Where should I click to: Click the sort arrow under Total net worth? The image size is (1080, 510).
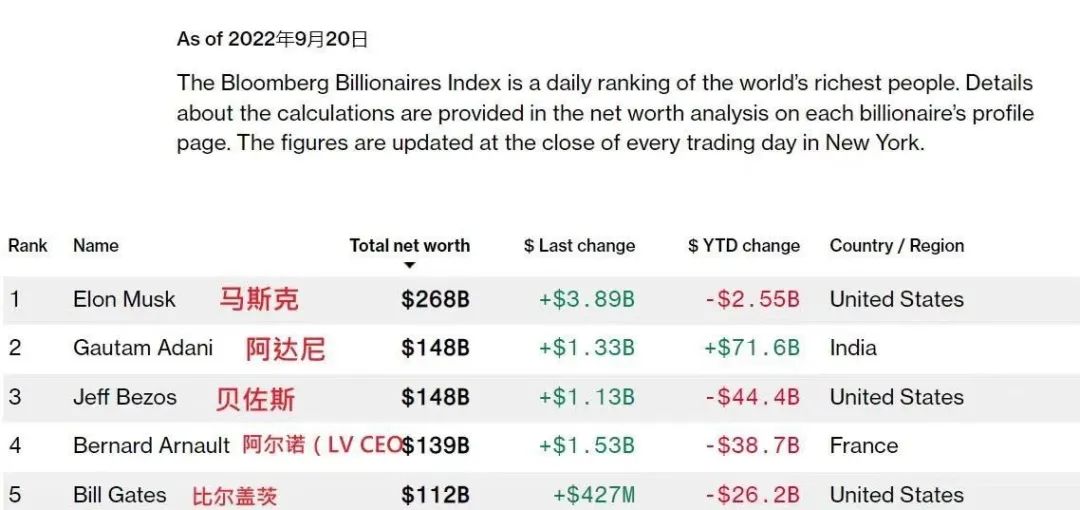(410, 265)
